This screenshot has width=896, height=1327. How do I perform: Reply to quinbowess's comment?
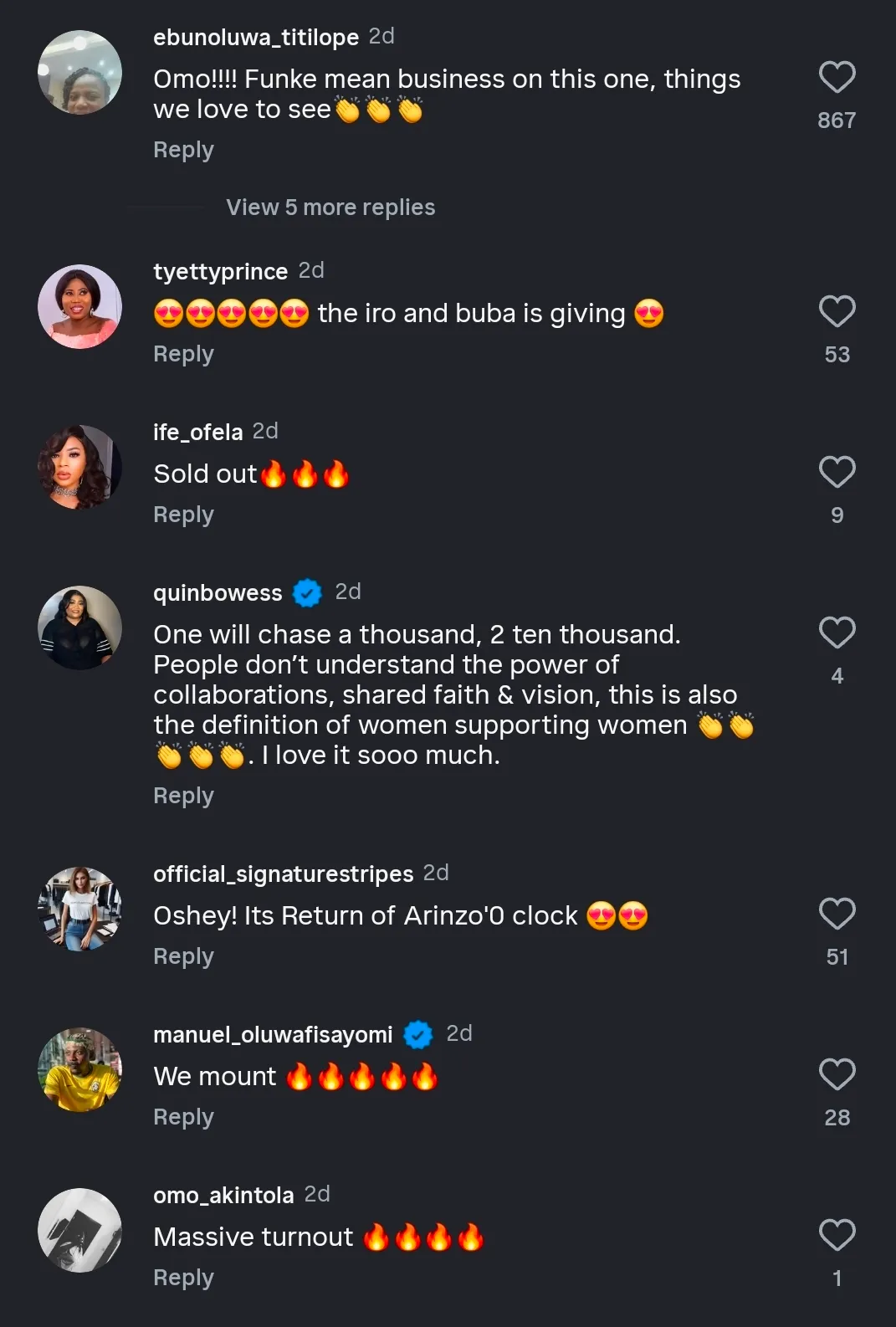pos(183,796)
